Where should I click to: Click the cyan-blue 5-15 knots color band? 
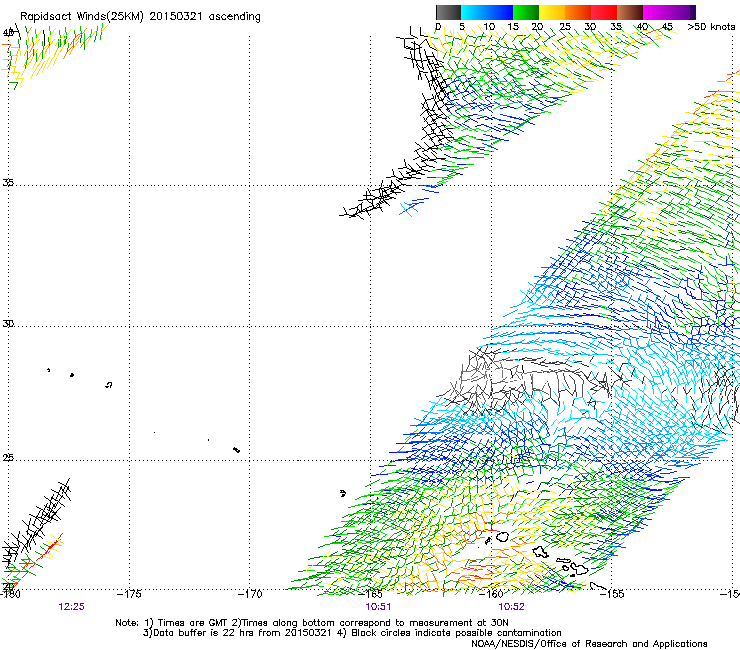click(487, 12)
